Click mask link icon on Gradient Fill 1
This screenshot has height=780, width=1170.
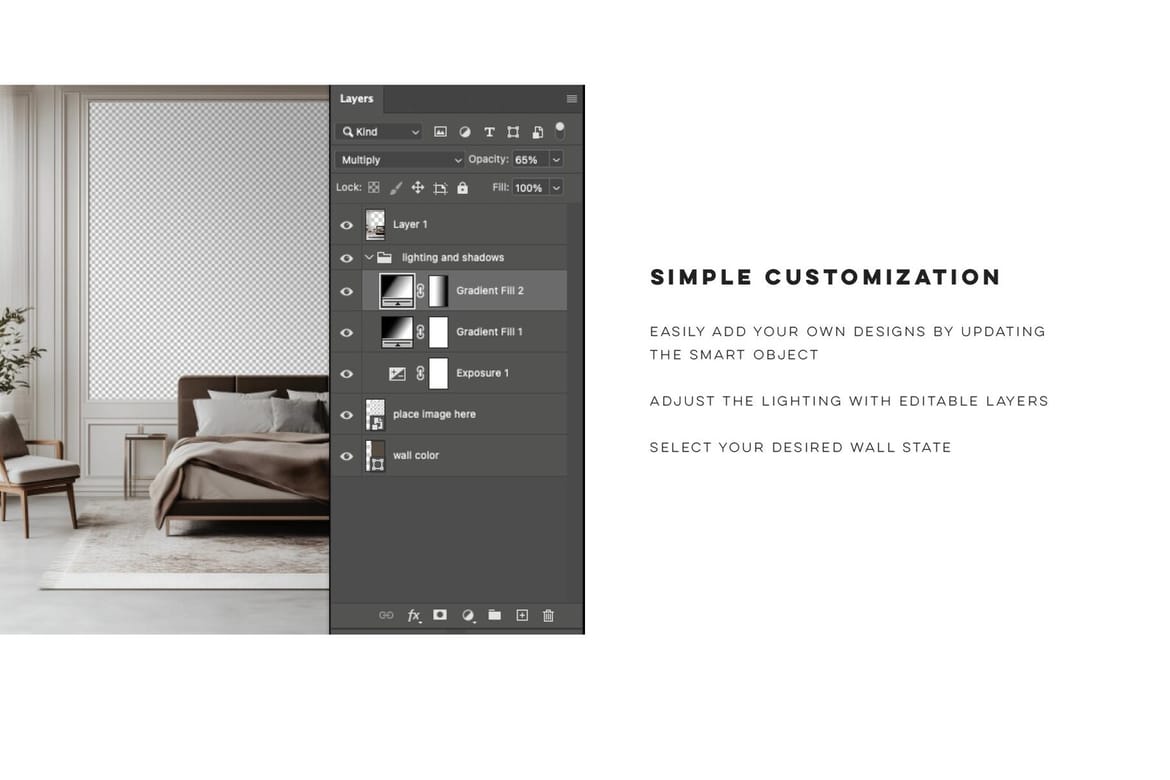[x=421, y=331]
